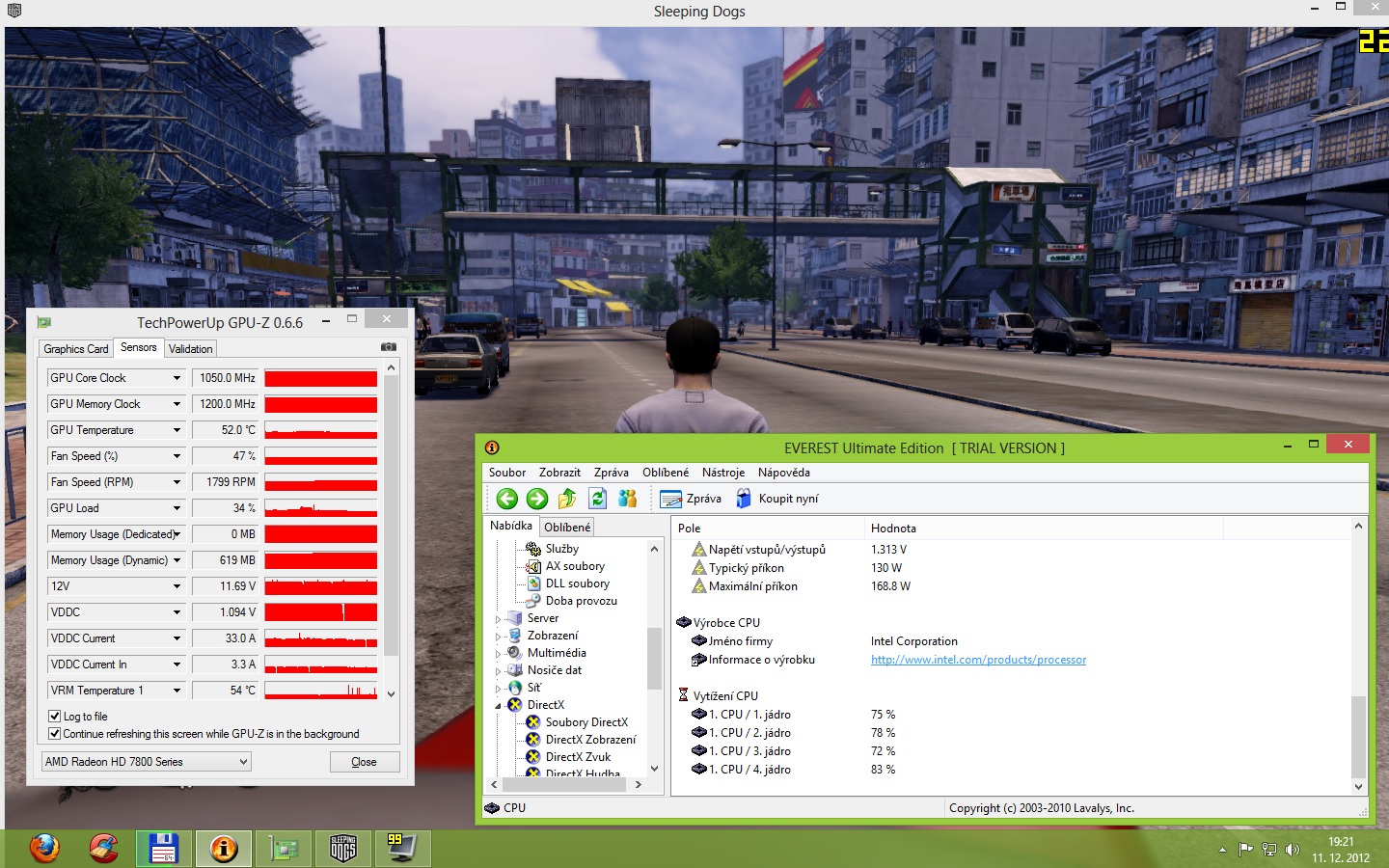The width and height of the screenshot is (1389, 868).
Task: Open Firefox from the taskbar
Action: [44, 849]
